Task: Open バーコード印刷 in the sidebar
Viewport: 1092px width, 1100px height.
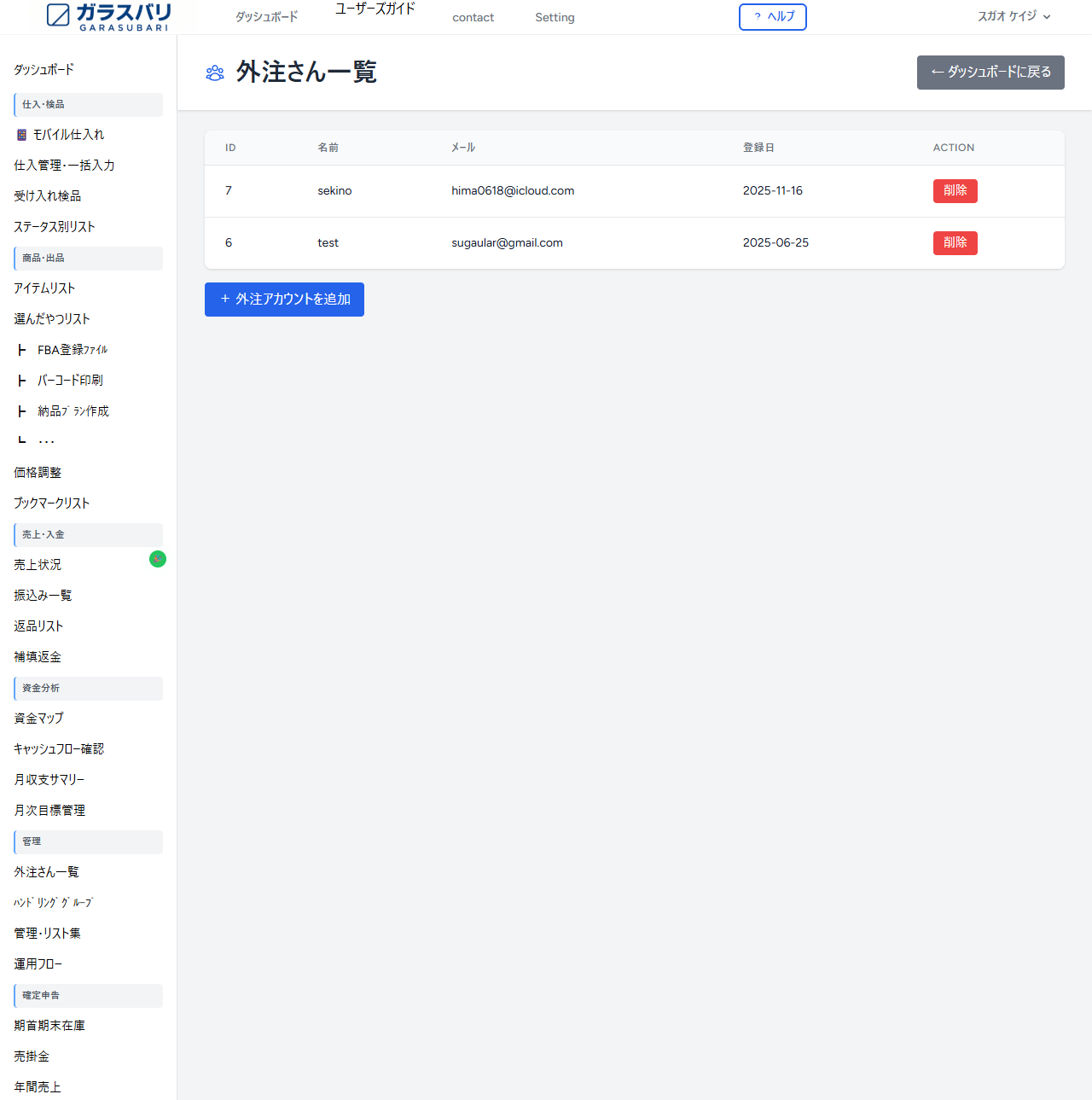Action: point(70,381)
